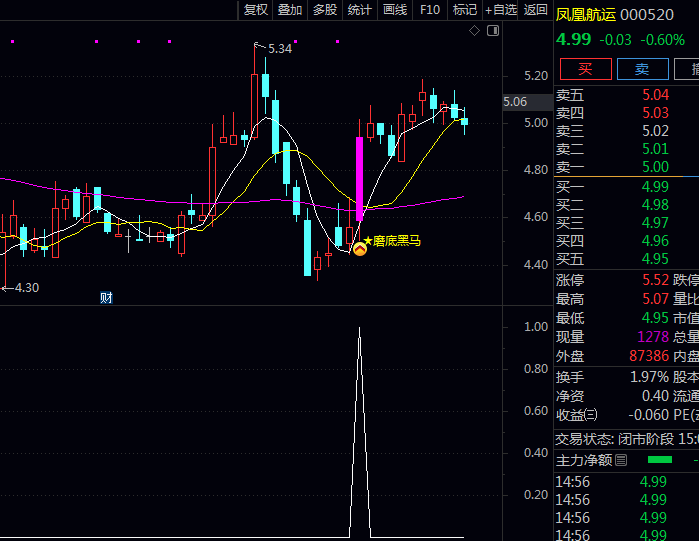The width and height of the screenshot is (699, 541).
Task: Click the 换手 turnover value 1.97%
Action: click(650, 377)
